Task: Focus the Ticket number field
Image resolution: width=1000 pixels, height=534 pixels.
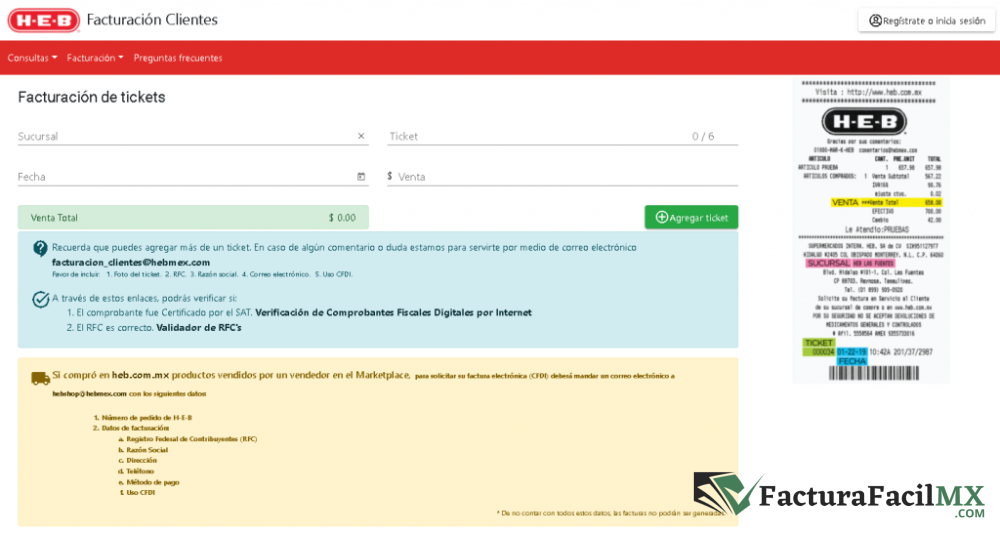Action: [562, 137]
